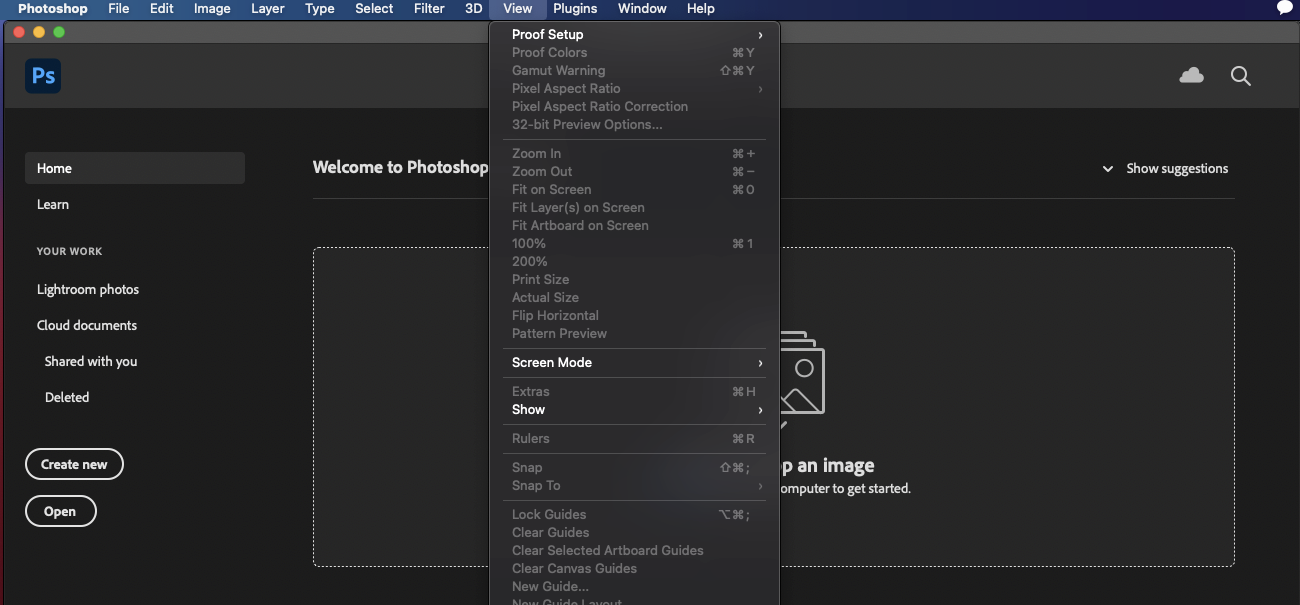Viewport: 1300px width, 605px height.
Task: Click the yellow minimize window button
Action: point(39,32)
